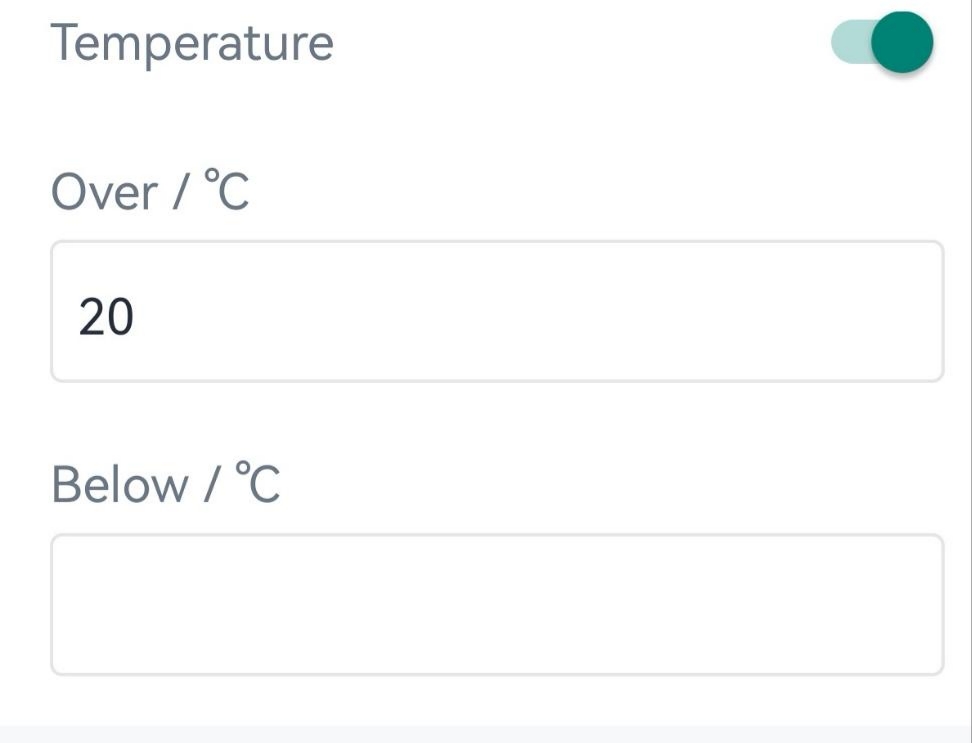The image size is (972, 743).
Task: Click the word "Over" above first field
Action: click(104, 191)
